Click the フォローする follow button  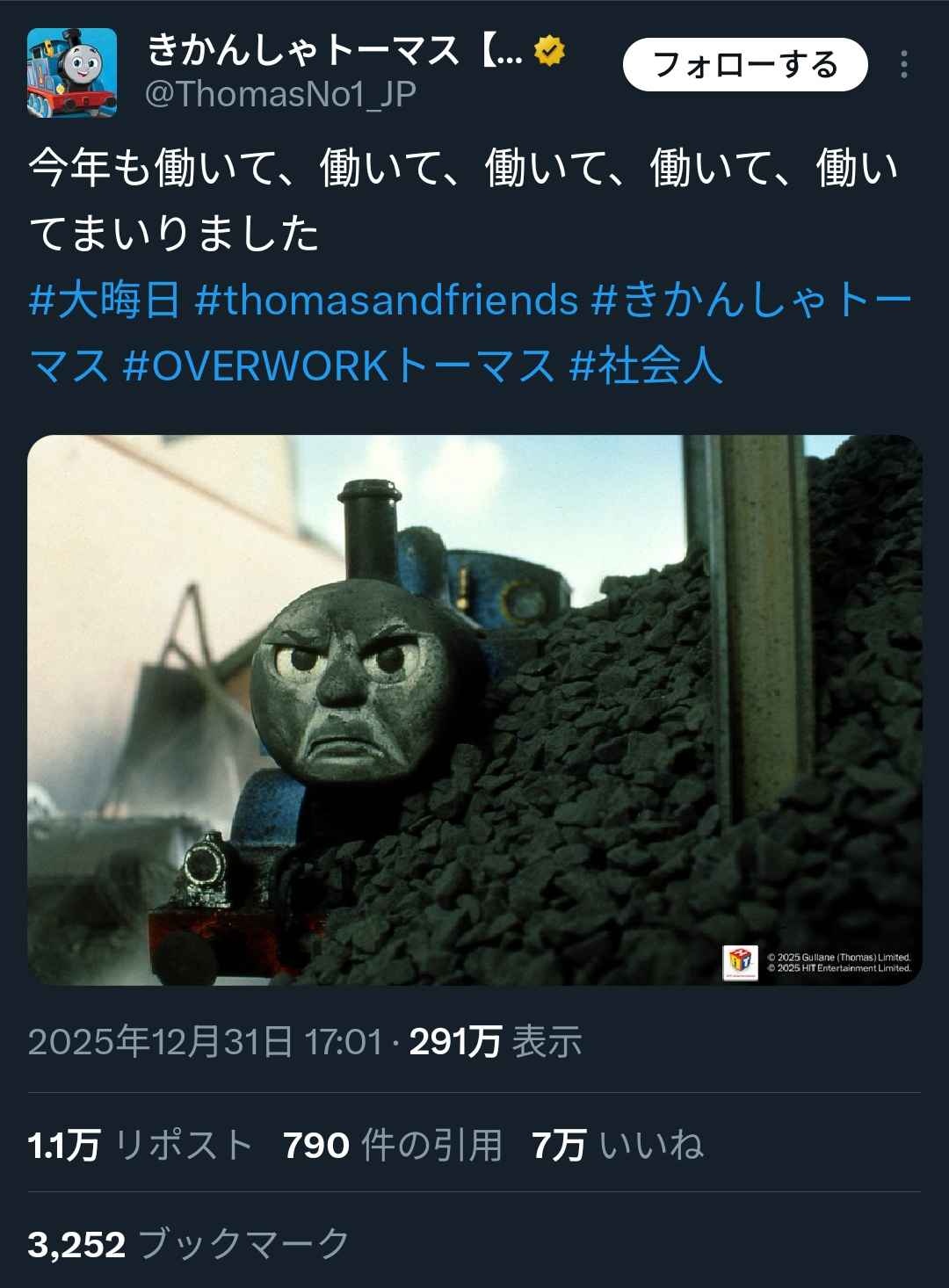point(745,65)
